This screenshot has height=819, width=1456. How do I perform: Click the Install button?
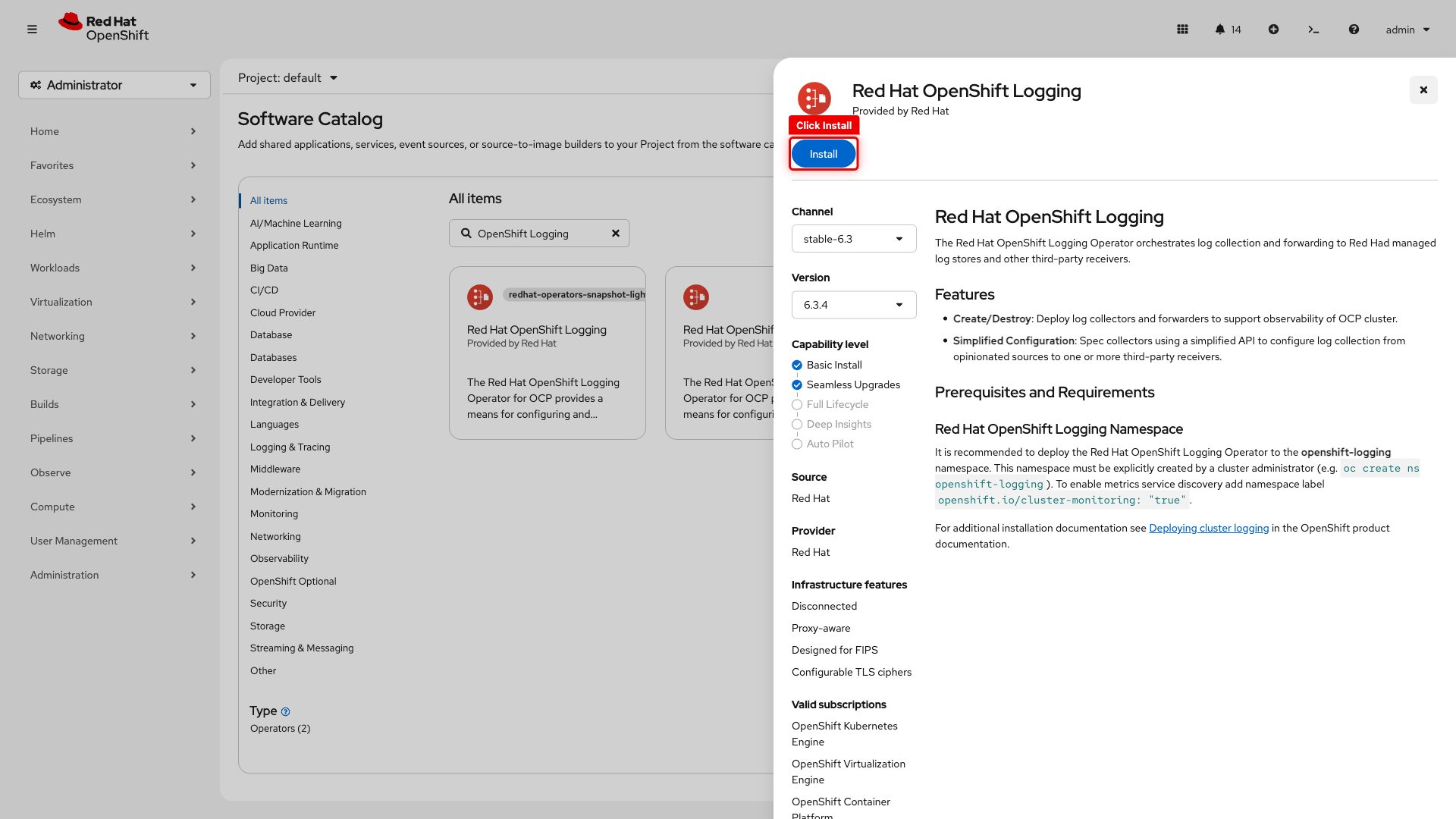point(824,153)
